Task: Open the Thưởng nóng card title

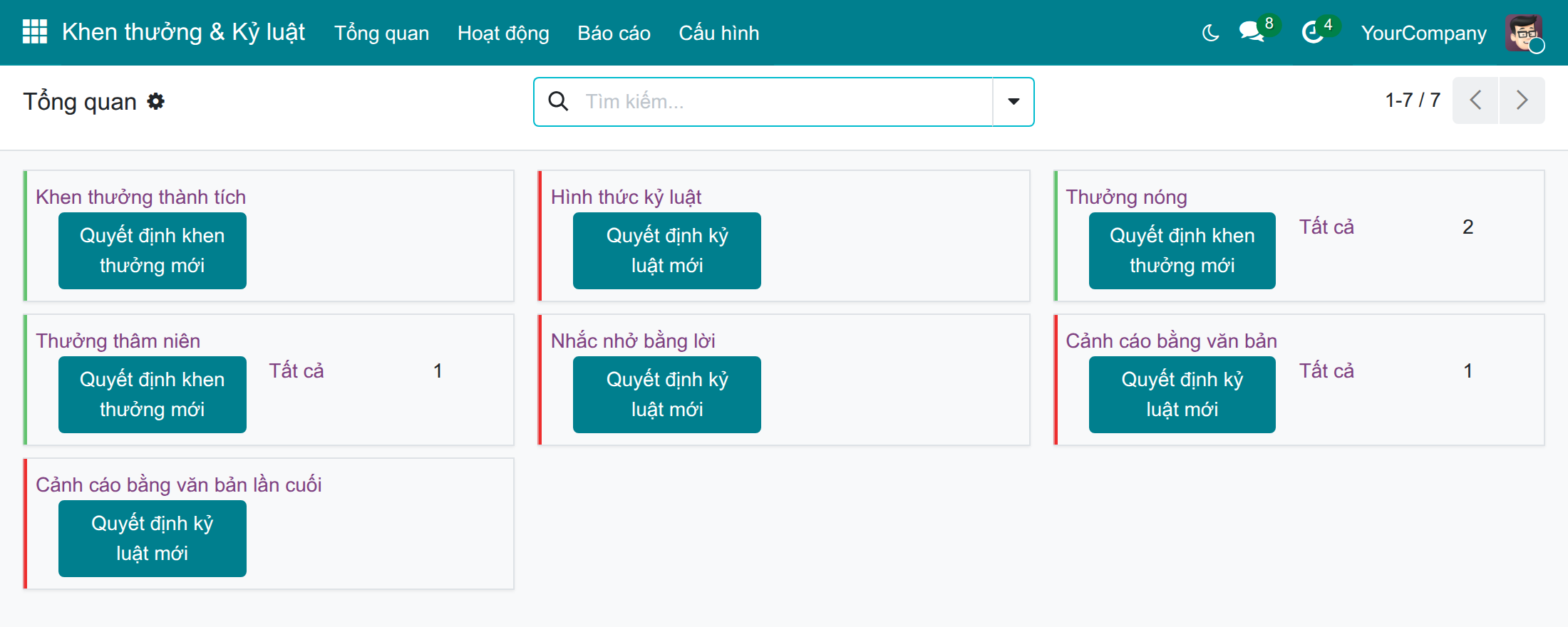Action: 1127,197
